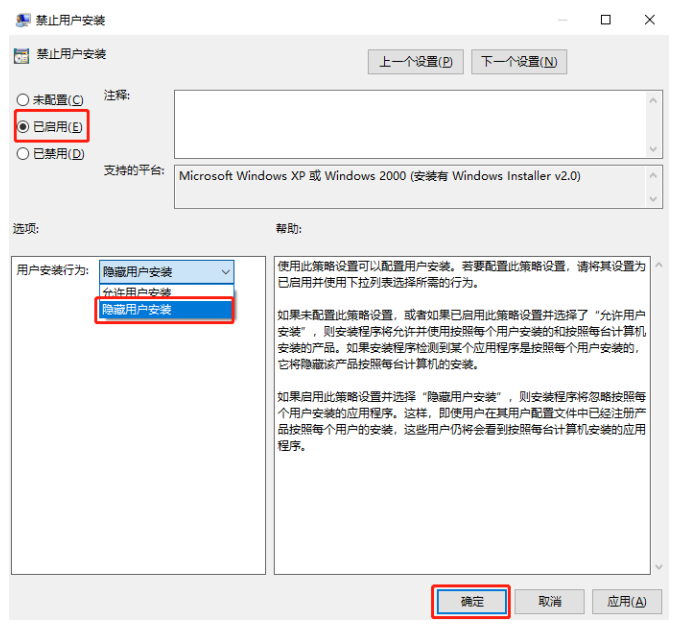
Task: Click the 取消 button
Action: [549, 601]
